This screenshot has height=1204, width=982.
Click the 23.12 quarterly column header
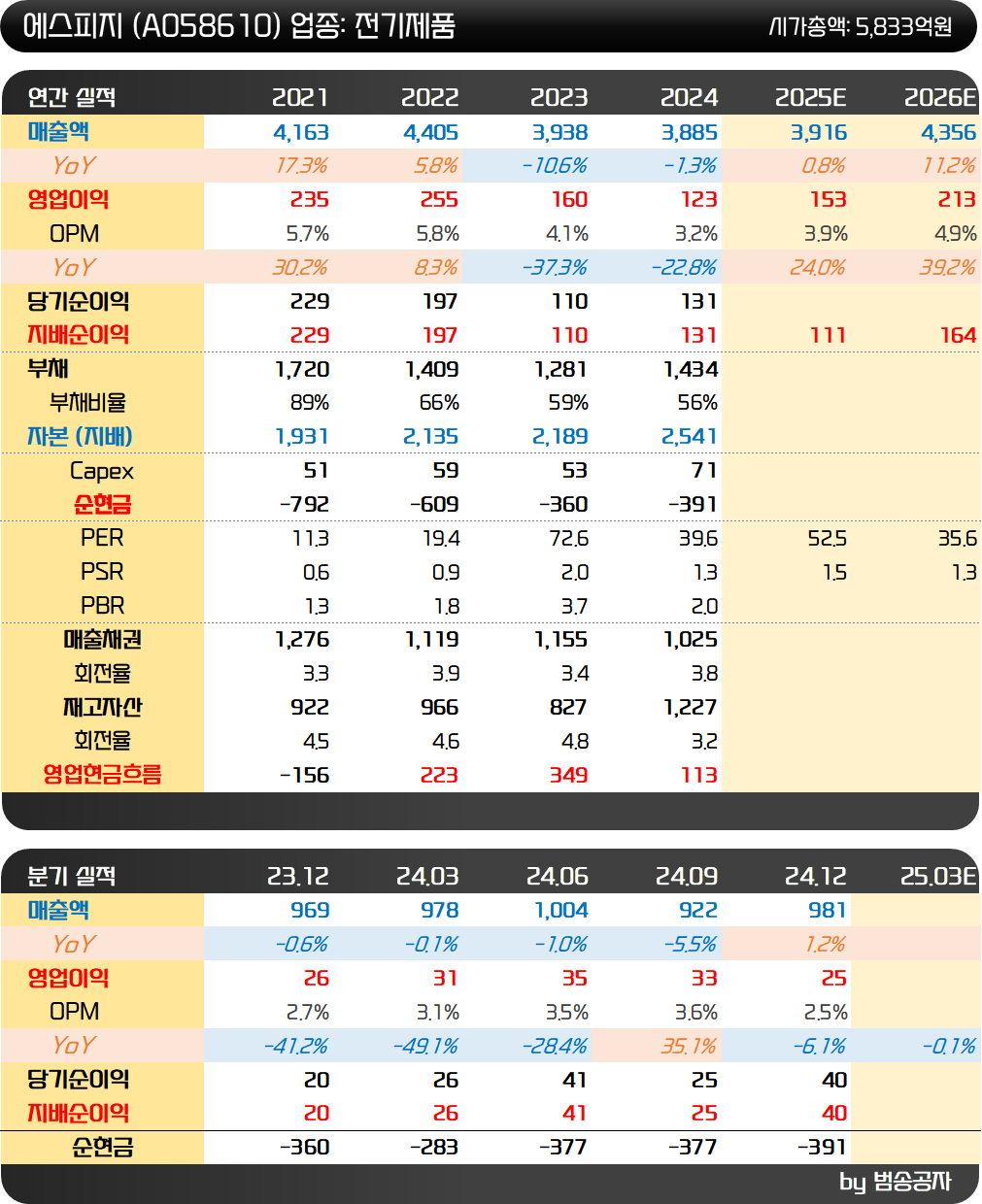298,876
